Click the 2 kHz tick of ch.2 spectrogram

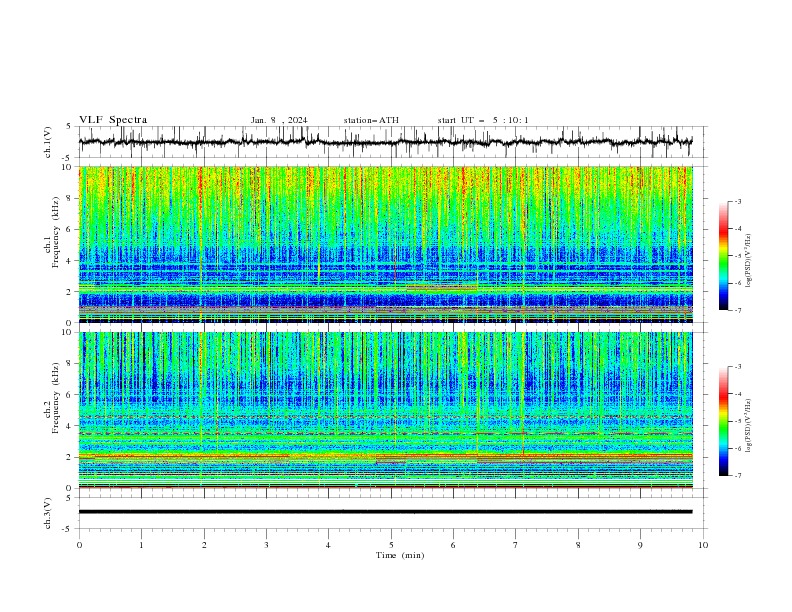click(x=70, y=457)
